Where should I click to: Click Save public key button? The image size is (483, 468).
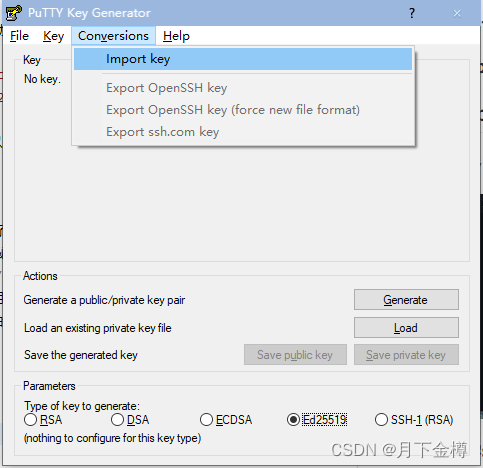295,355
